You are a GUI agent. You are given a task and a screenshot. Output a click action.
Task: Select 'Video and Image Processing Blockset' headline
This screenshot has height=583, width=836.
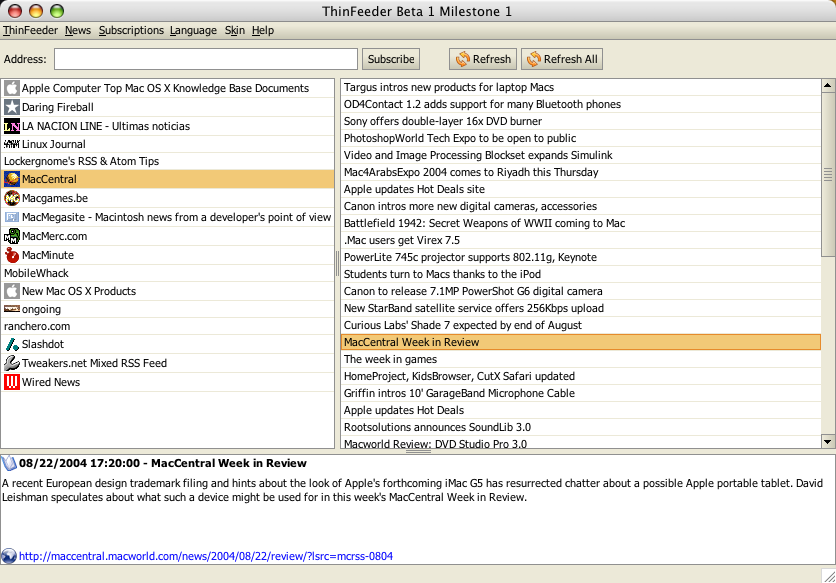pyautogui.click(x=581, y=155)
